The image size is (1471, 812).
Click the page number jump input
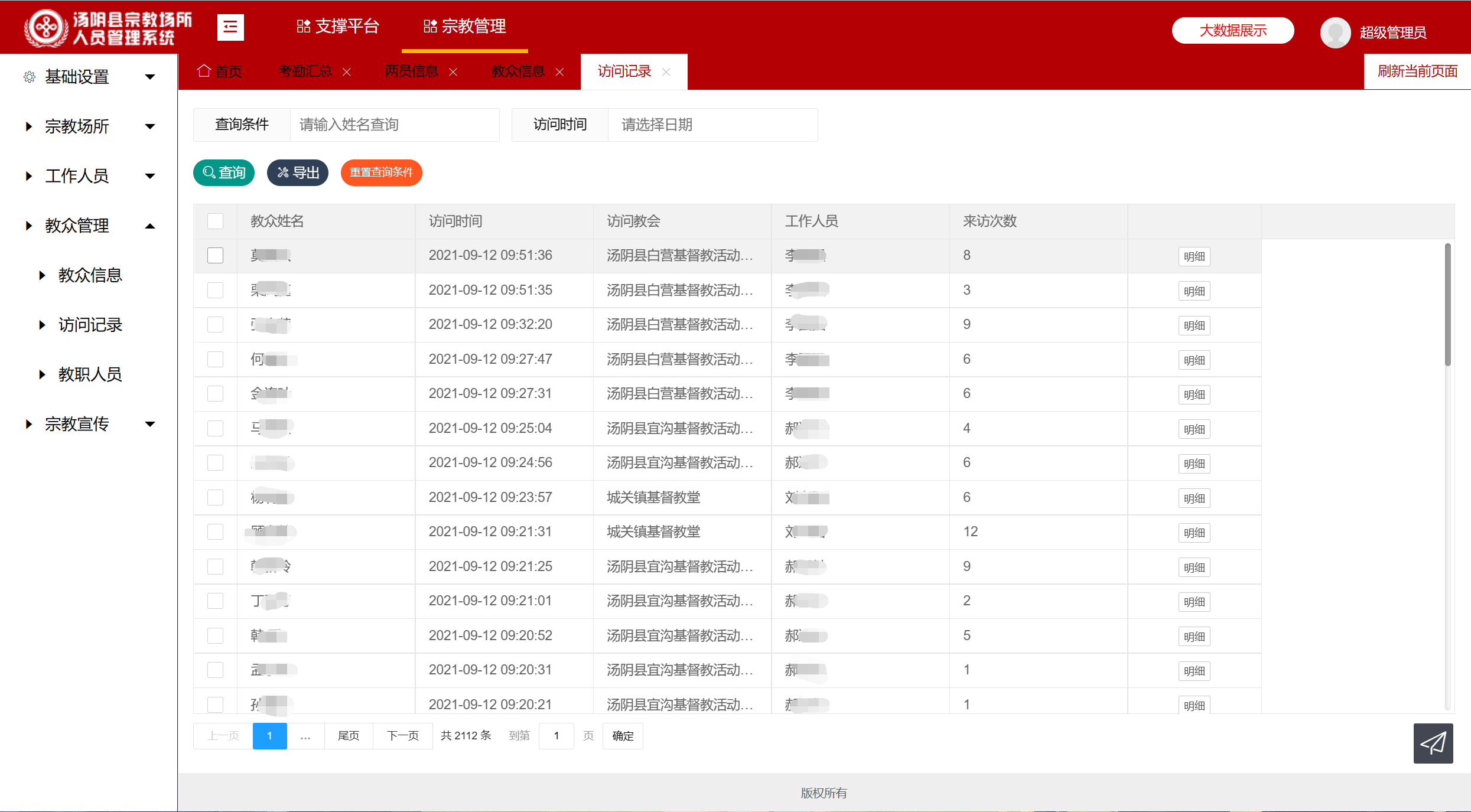556,736
